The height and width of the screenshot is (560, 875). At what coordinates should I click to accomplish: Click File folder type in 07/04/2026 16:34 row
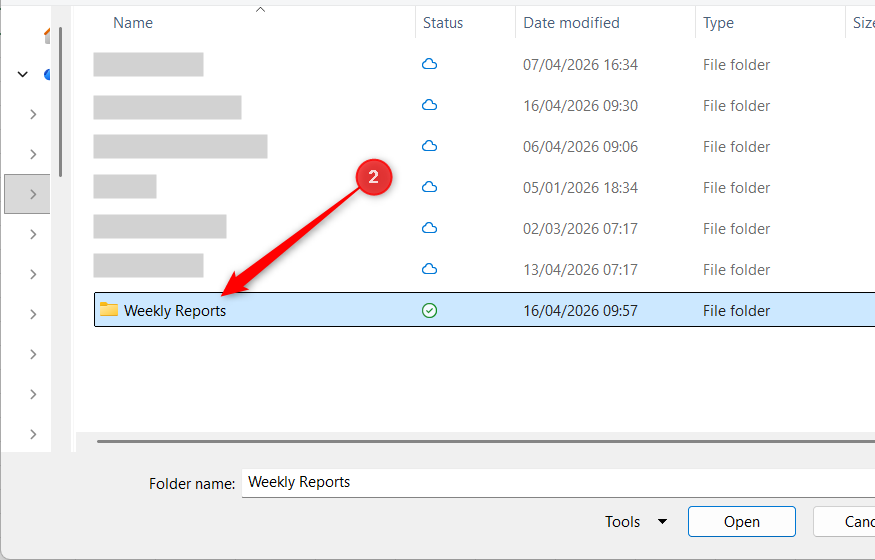coord(736,65)
